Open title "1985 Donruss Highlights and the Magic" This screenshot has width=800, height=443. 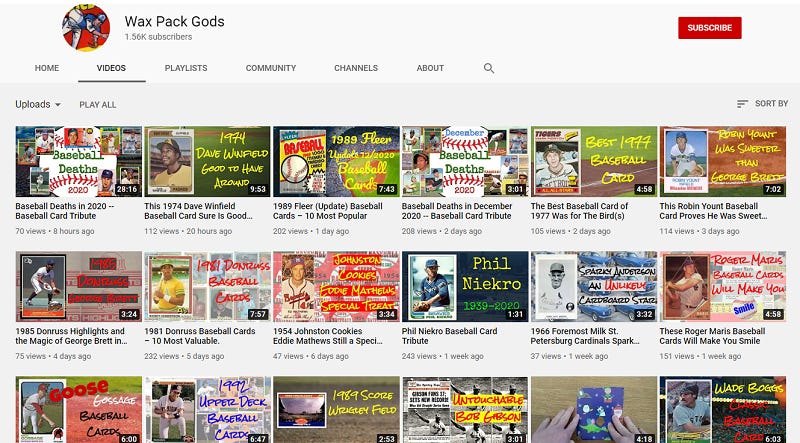point(71,336)
